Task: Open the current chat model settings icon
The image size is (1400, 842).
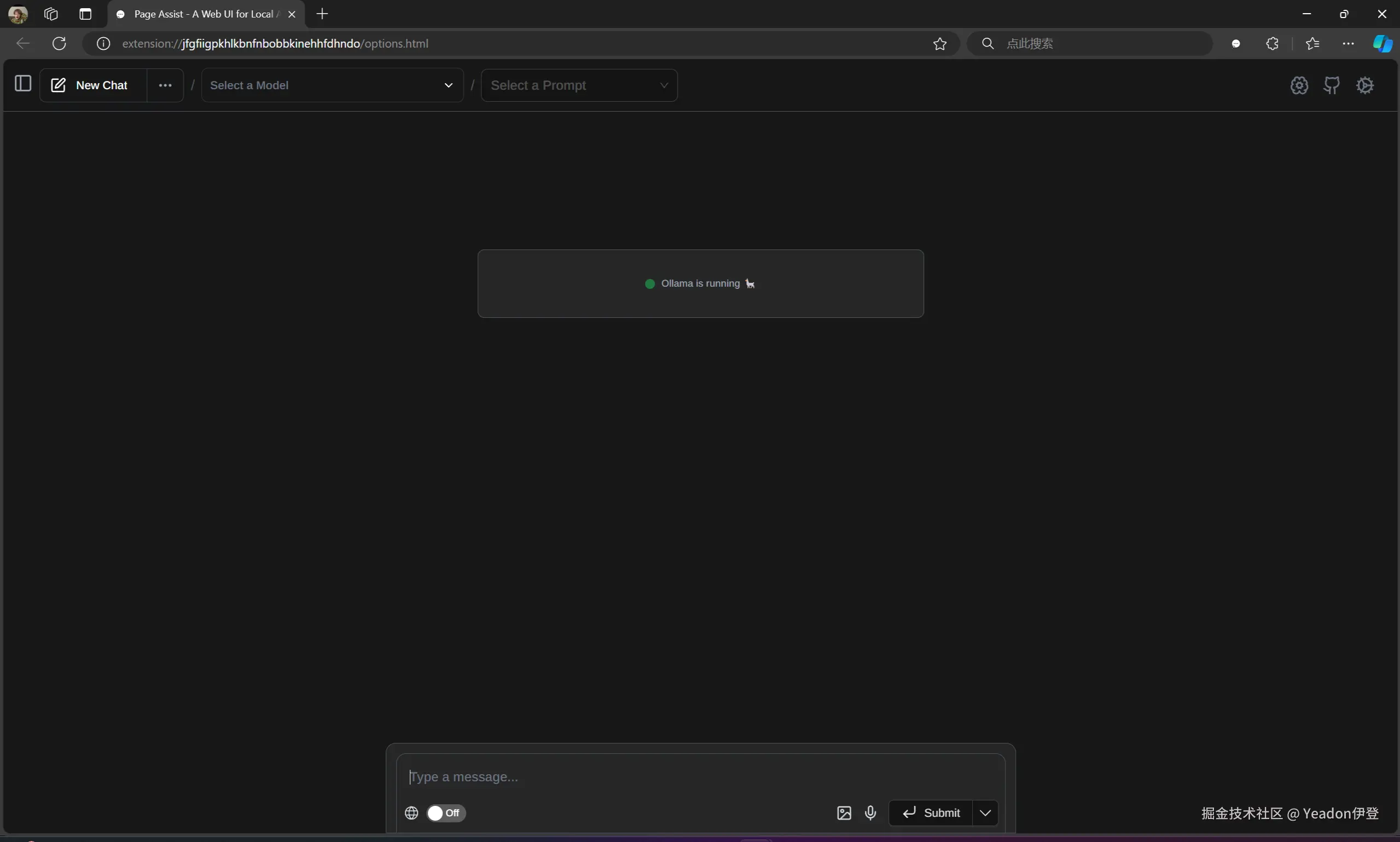Action: (x=1299, y=85)
